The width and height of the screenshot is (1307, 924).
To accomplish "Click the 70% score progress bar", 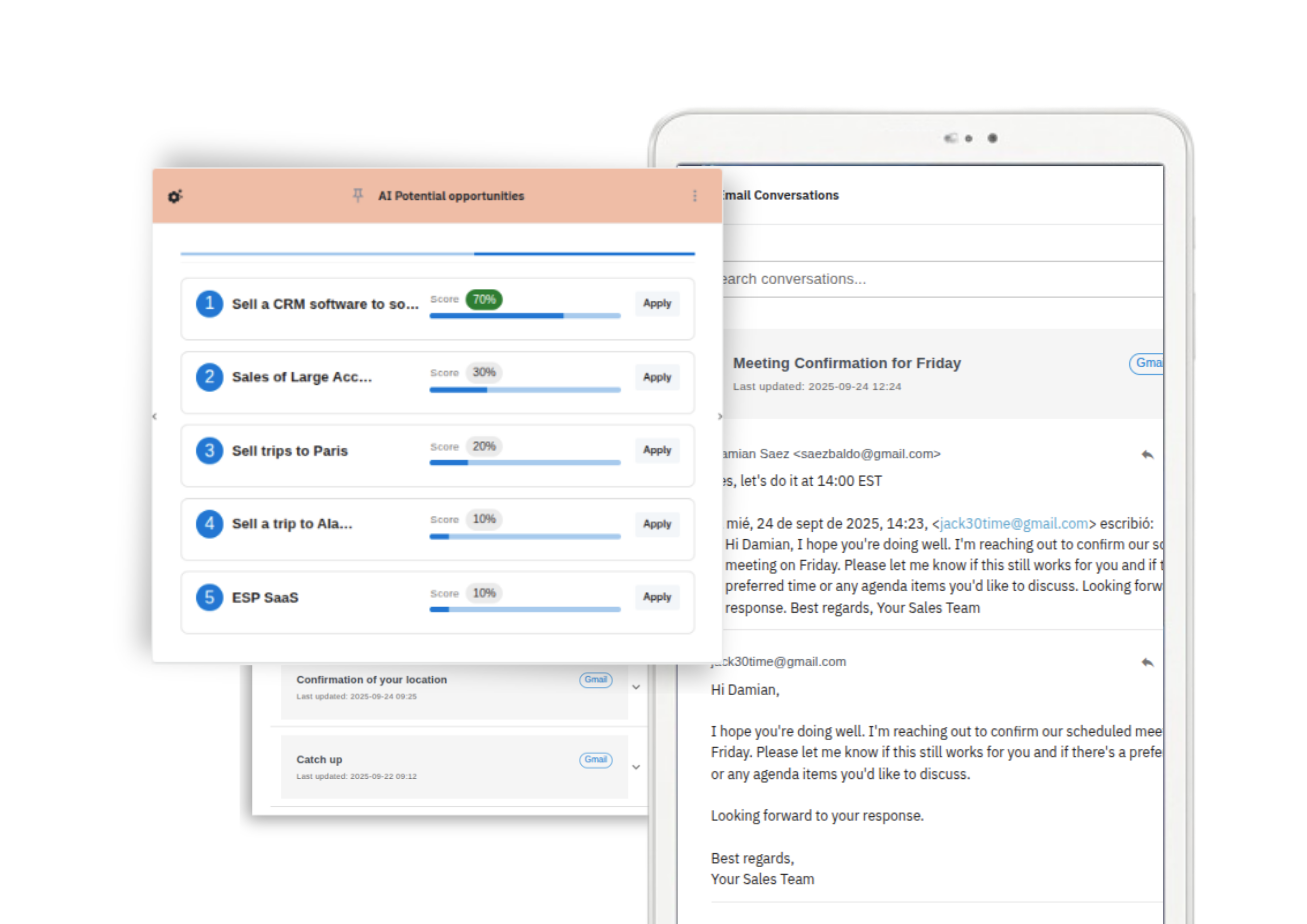I will [x=524, y=315].
